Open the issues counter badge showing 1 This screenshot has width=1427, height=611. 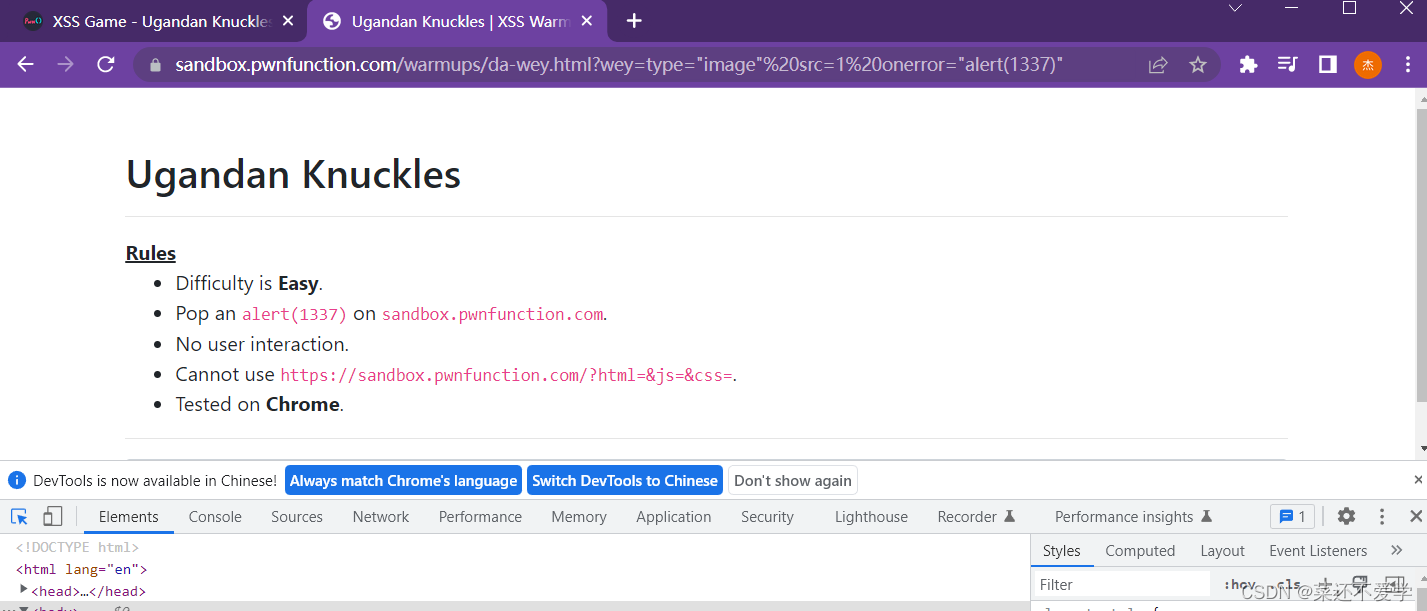click(x=1292, y=517)
